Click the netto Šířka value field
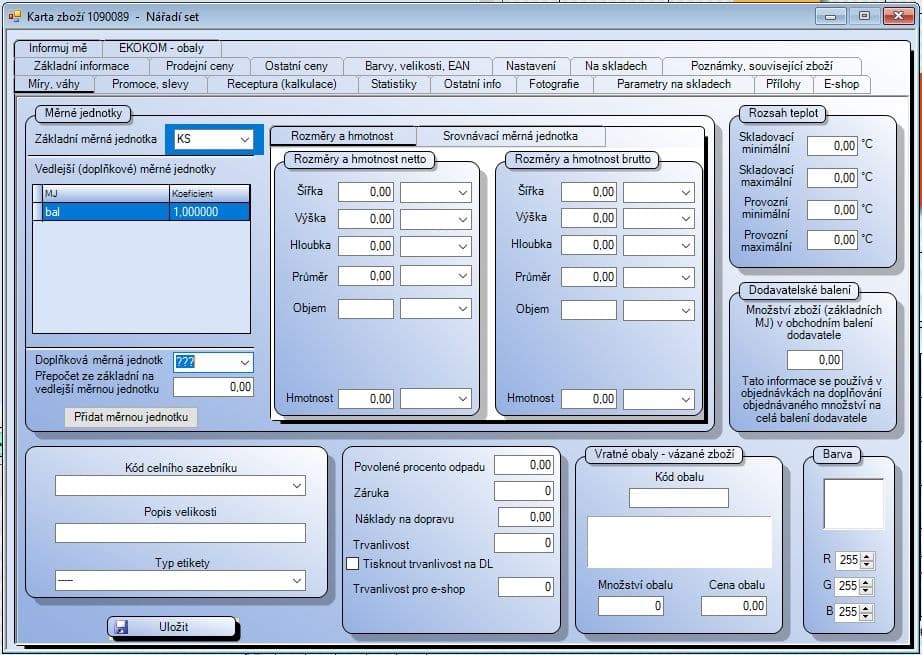The height and width of the screenshot is (655, 922). [x=366, y=192]
